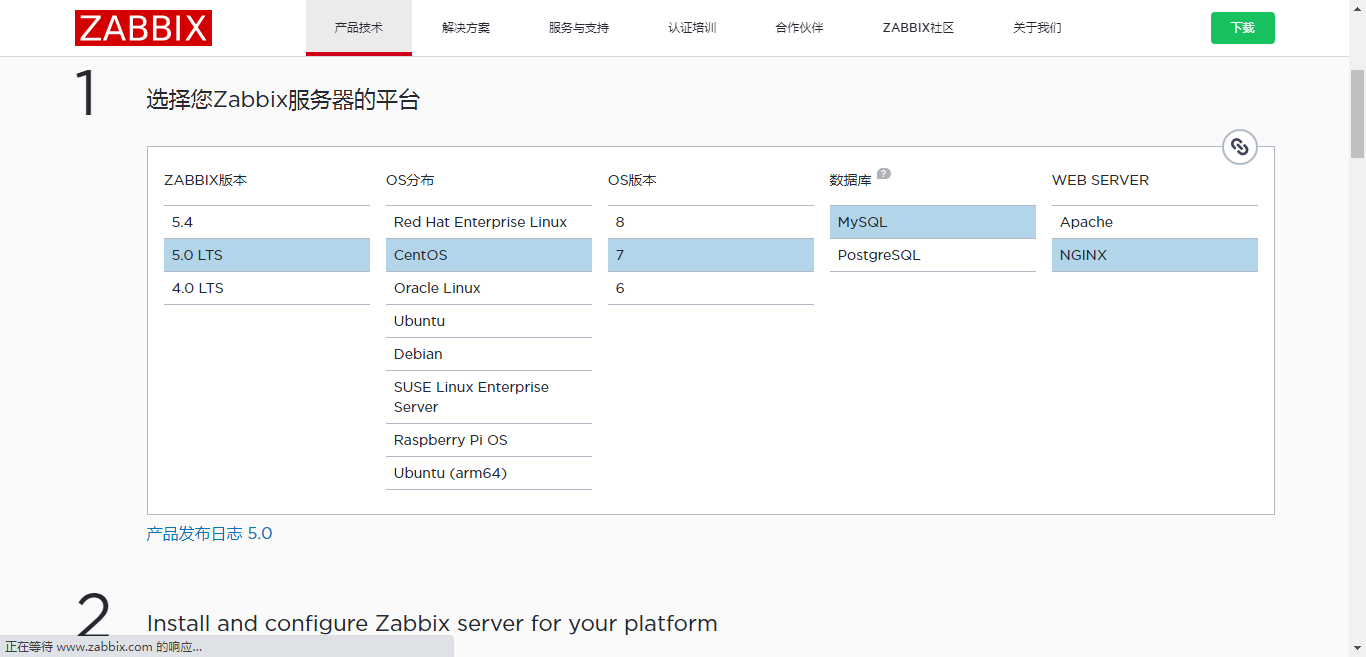The width and height of the screenshot is (1366, 657).
Task: Click the scrollbar down arrow
Action: 1358,648
